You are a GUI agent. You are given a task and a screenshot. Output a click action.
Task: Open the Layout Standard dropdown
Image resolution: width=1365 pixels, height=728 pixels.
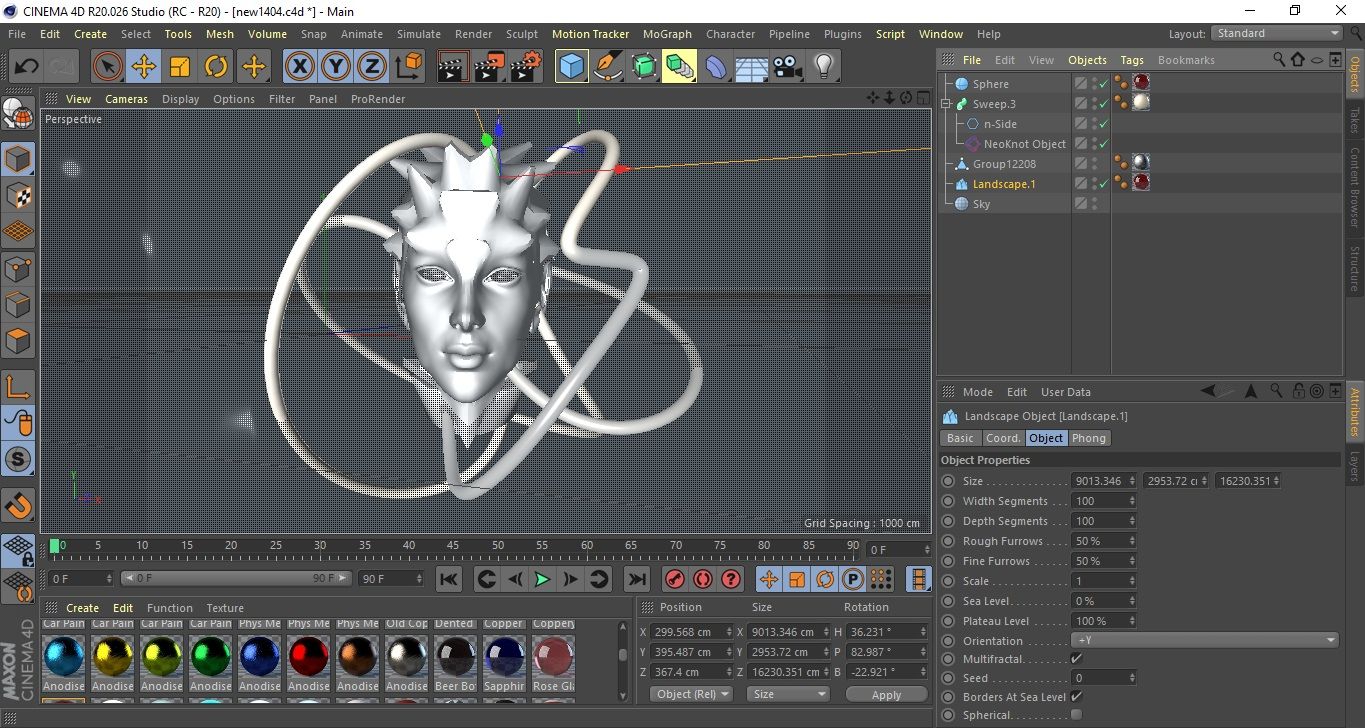[1277, 33]
